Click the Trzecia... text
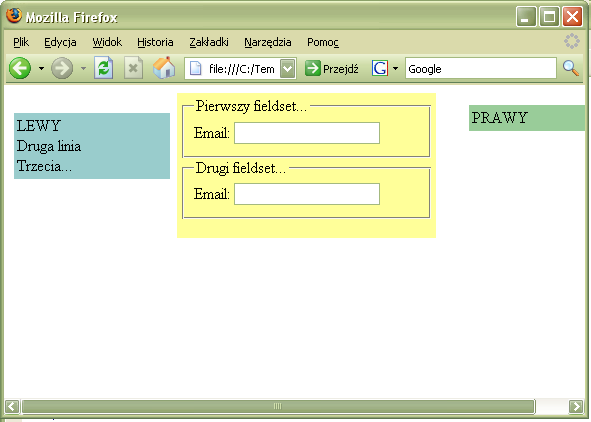The width and height of the screenshot is (591, 422). click(44, 166)
